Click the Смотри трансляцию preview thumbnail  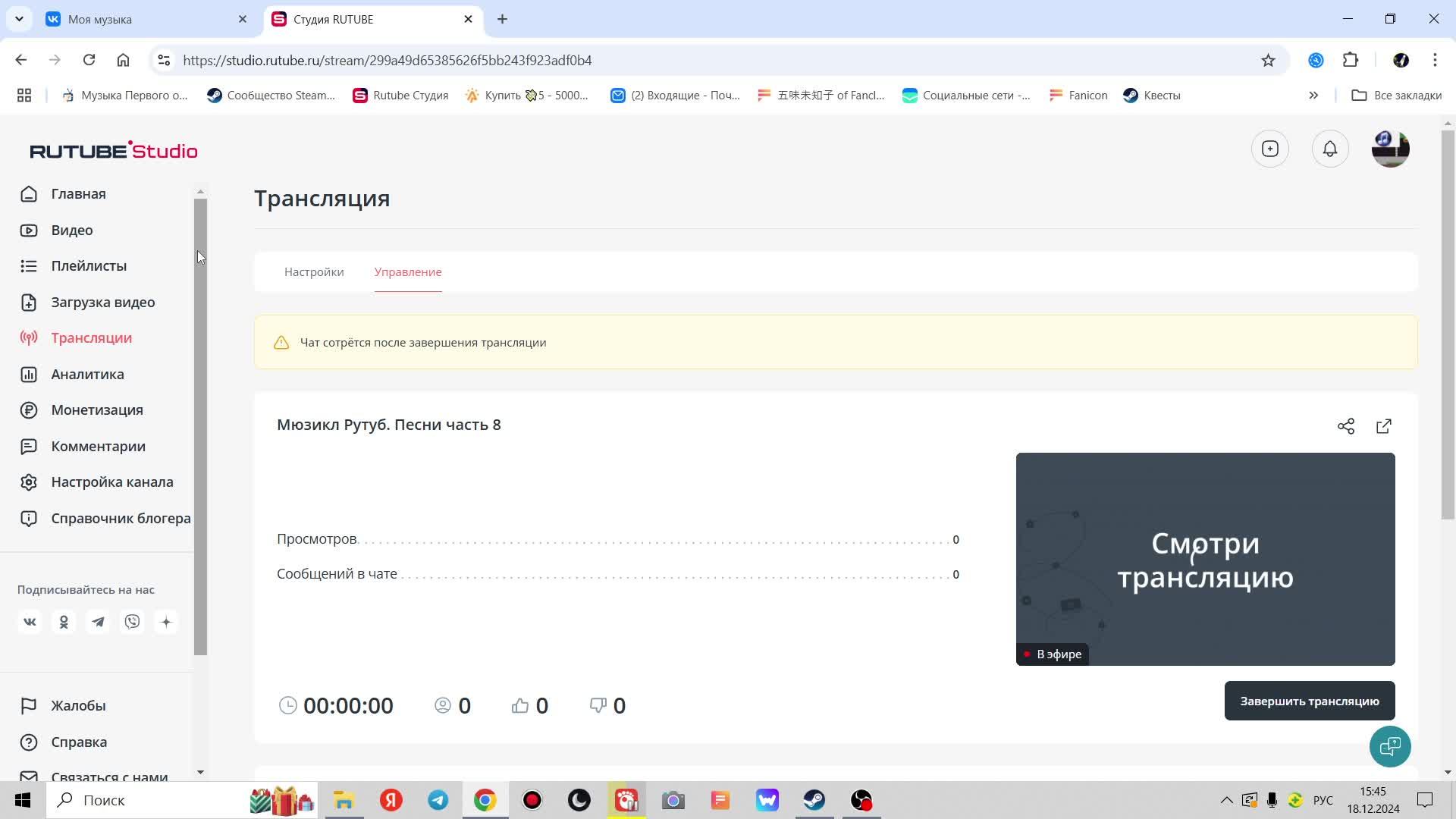click(x=1205, y=560)
